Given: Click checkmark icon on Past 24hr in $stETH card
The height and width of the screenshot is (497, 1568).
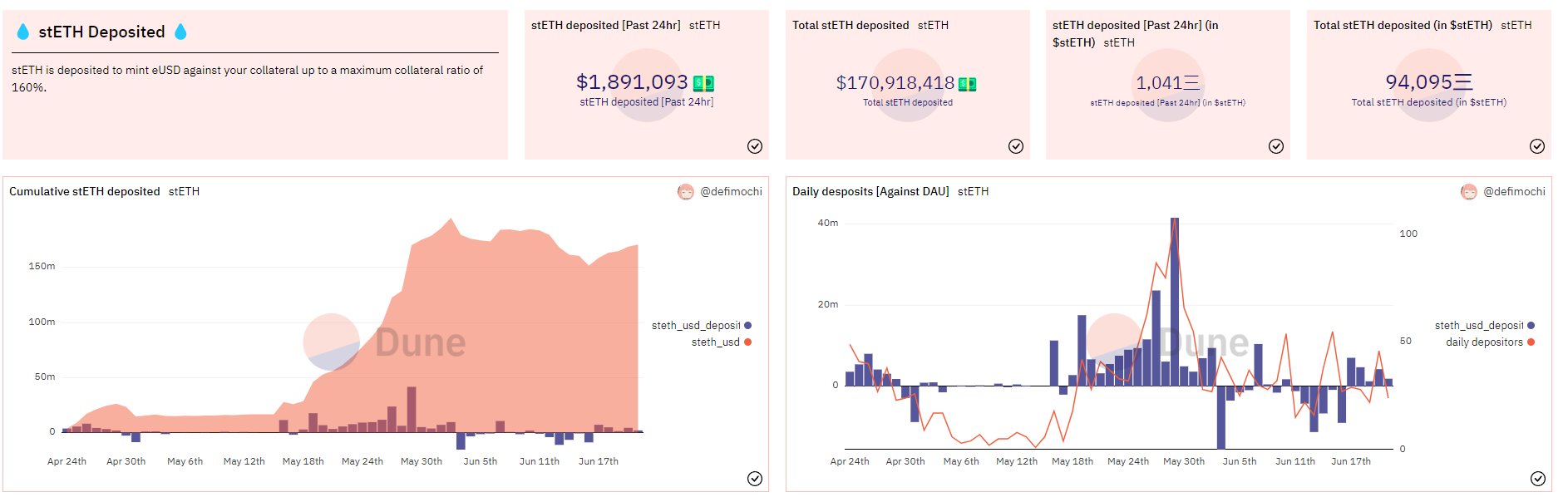Looking at the screenshot, I should coord(1276,146).
